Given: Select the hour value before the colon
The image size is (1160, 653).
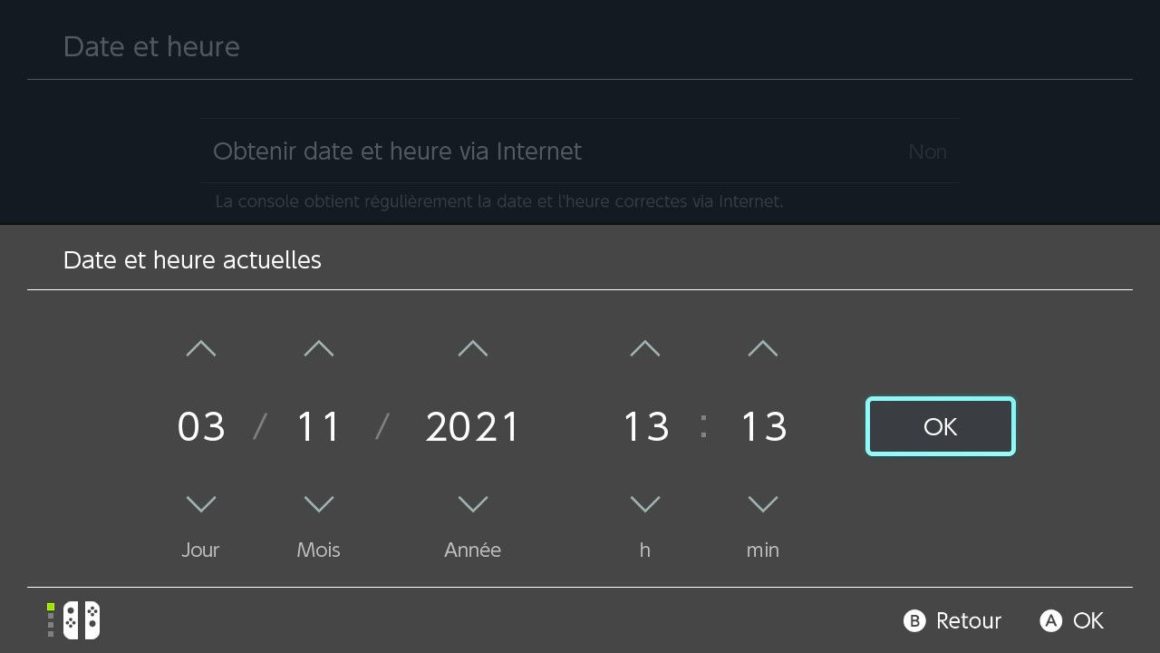Looking at the screenshot, I should point(646,427).
